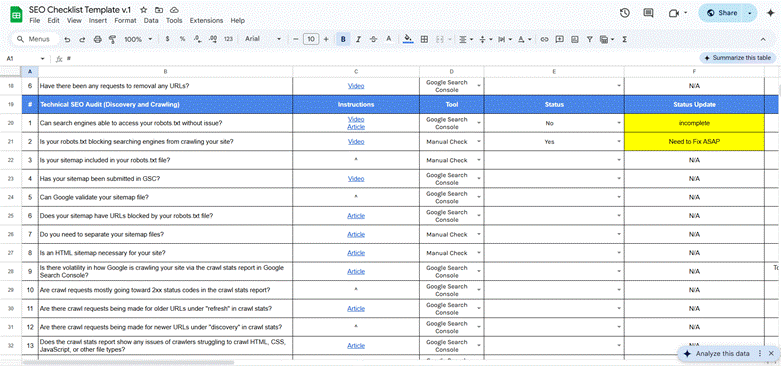Click Analyze this data button
Screen dimensions: 781x366
pyautogui.click(x=717, y=354)
